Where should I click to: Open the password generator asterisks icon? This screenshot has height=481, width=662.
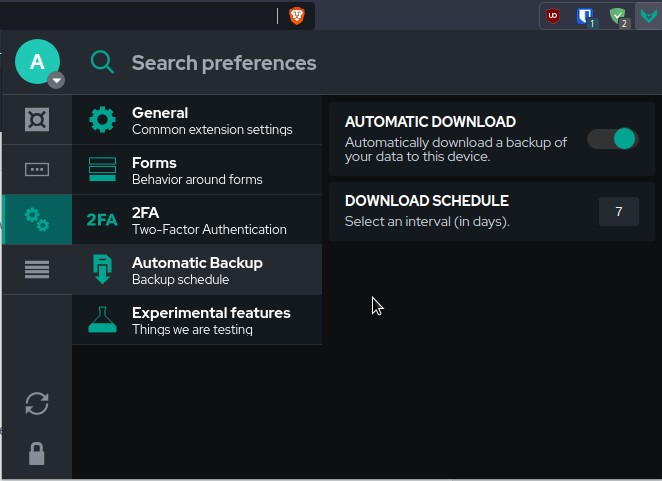[x=37, y=170]
